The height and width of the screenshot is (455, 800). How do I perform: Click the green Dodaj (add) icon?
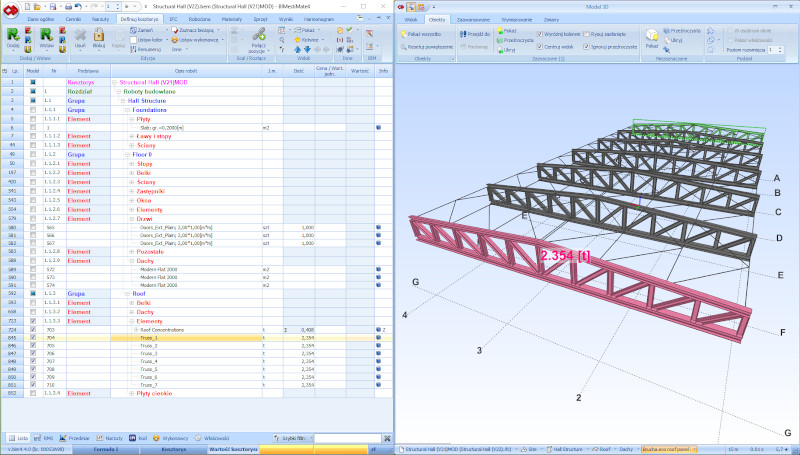point(14,35)
